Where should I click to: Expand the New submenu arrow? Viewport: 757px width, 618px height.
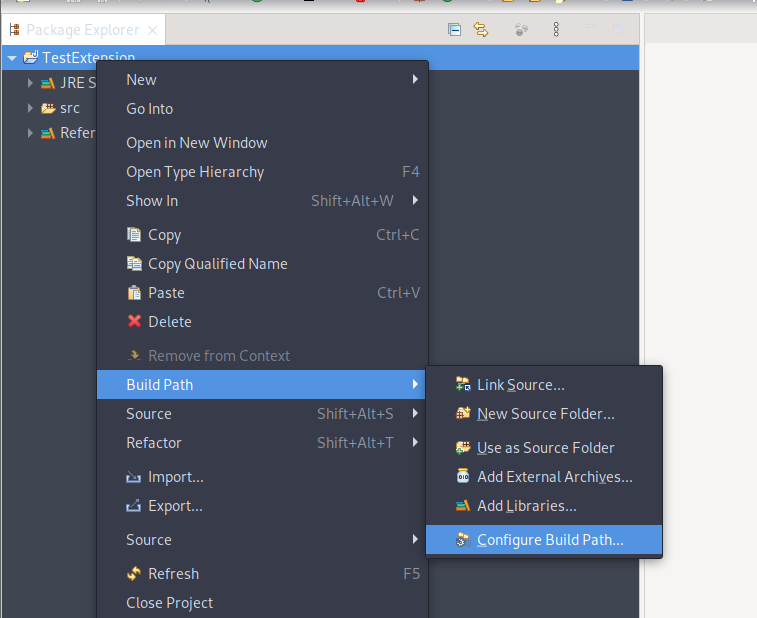coord(415,80)
